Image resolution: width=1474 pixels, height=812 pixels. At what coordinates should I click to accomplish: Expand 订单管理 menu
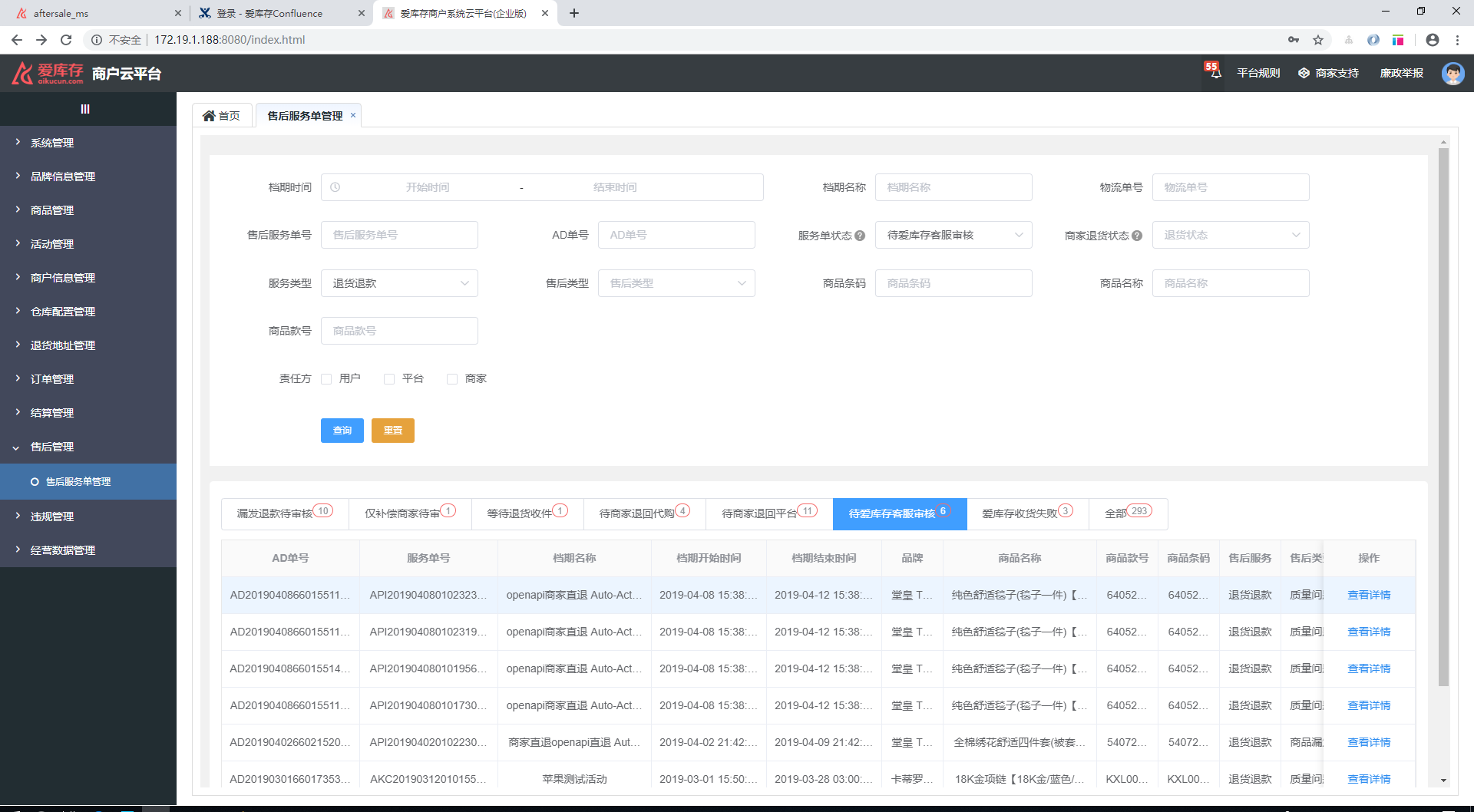tap(88, 379)
